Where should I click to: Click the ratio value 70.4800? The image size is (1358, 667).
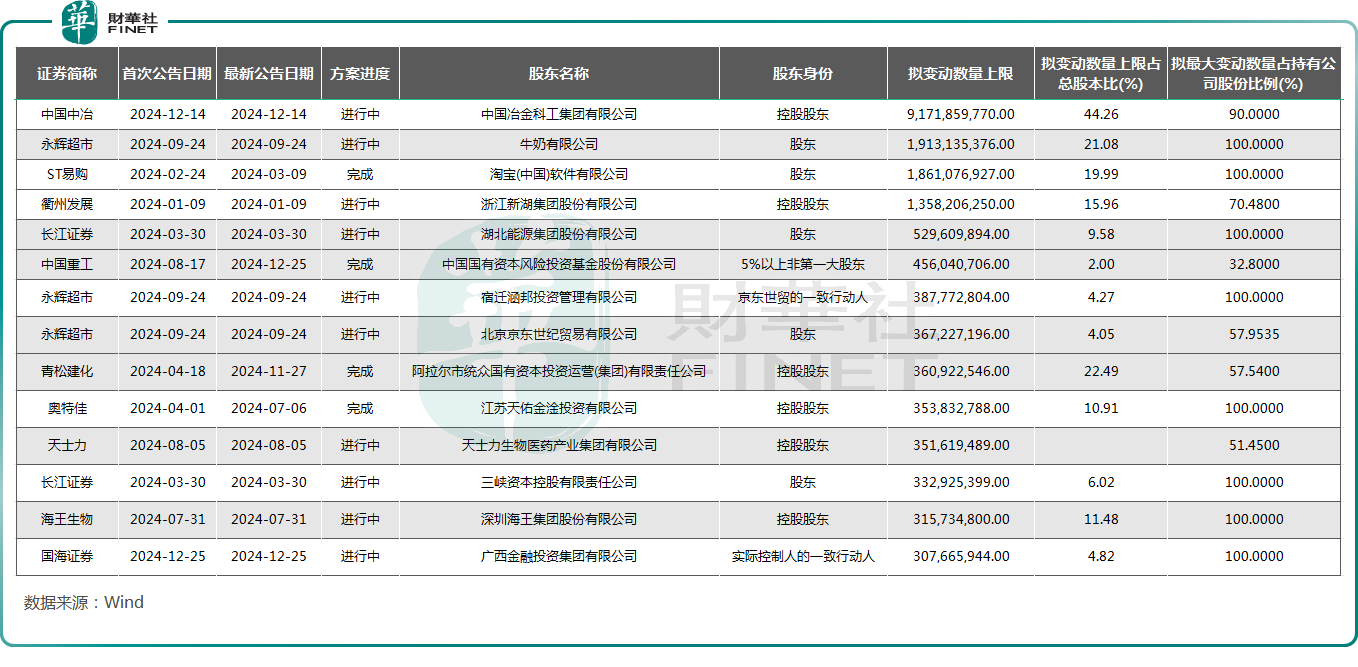pyautogui.click(x=1254, y=204)
